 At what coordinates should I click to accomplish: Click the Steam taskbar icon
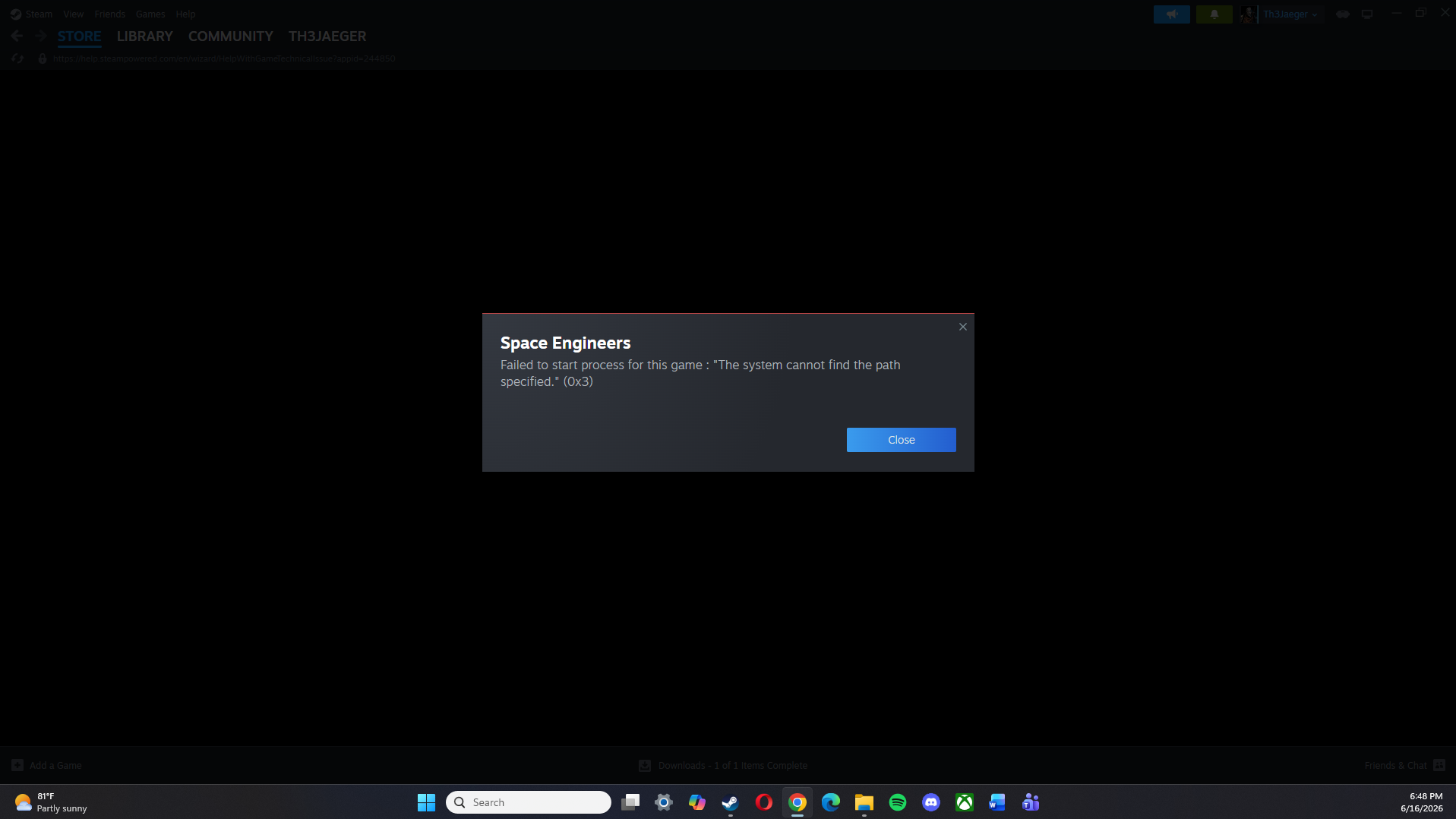point(731,802)
